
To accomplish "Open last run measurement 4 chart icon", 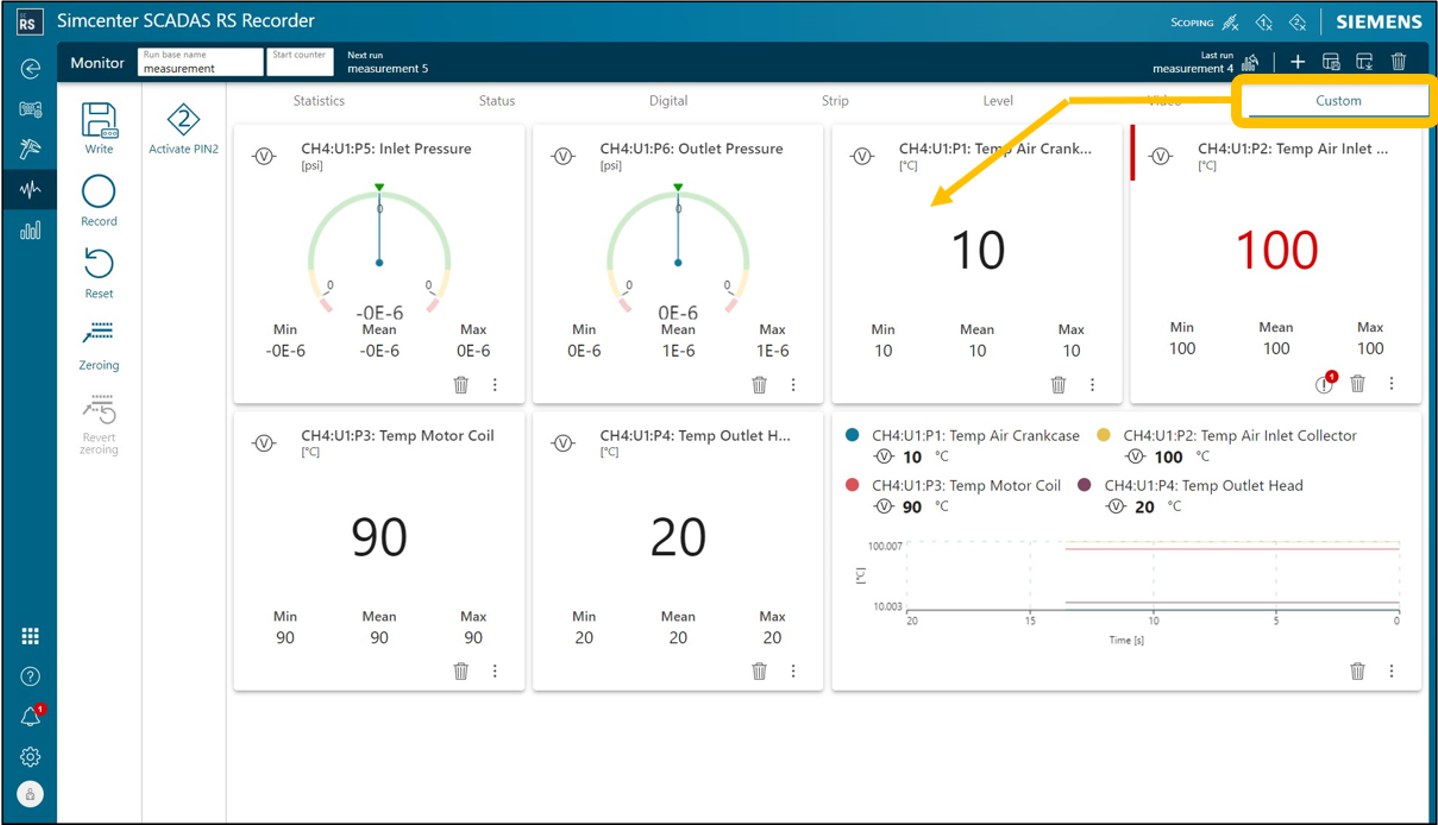I will (x=1250, y=64).
